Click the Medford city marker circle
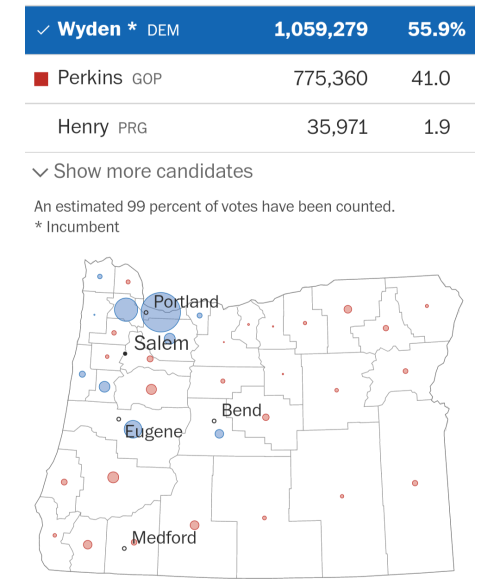Image resolution: width=500 pixels, height=585 pixels. click(124, 548)
